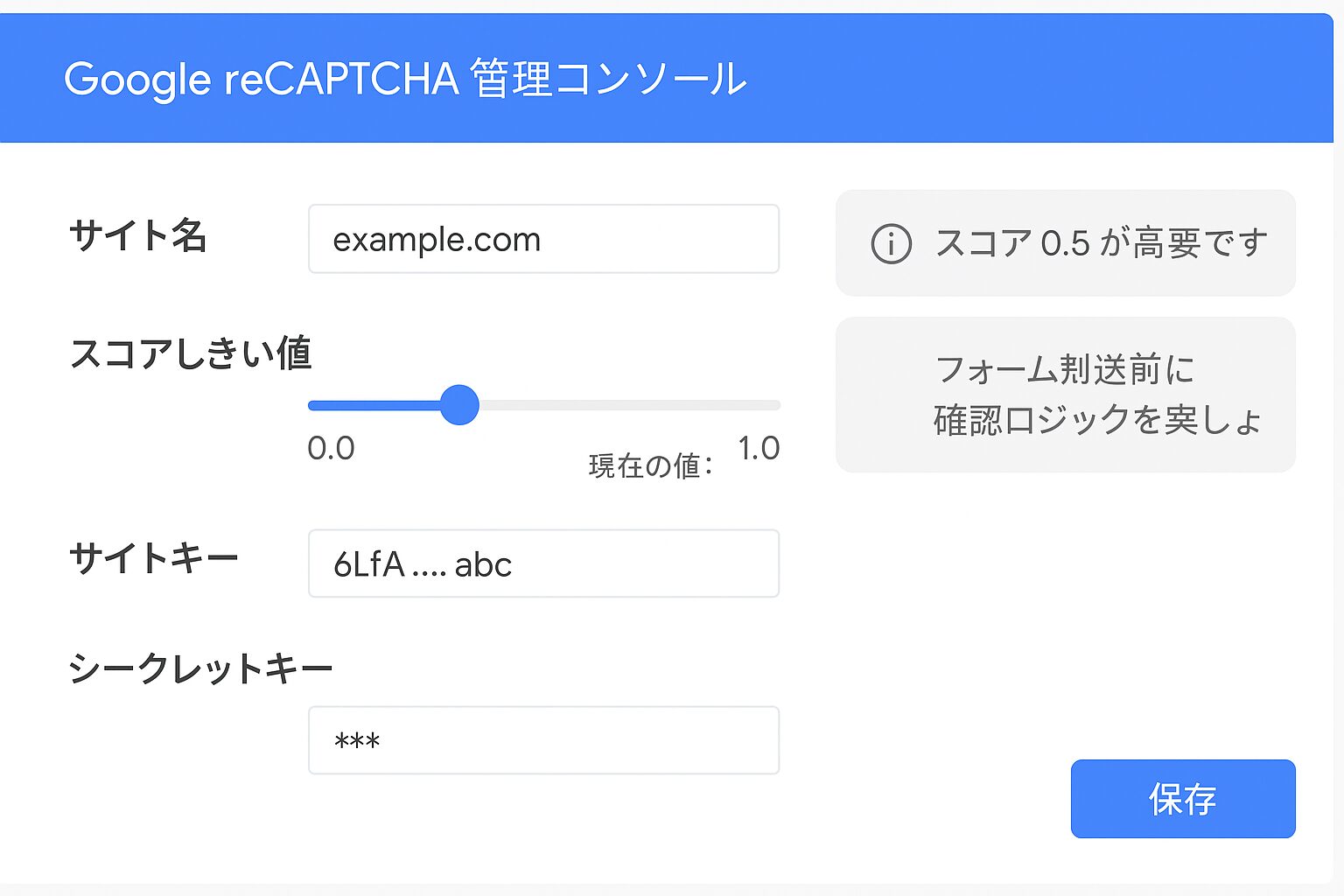Click the シークレットキー secret key field
The height and width of the screenshot is (896, 1344).
(x=543, y=740)
